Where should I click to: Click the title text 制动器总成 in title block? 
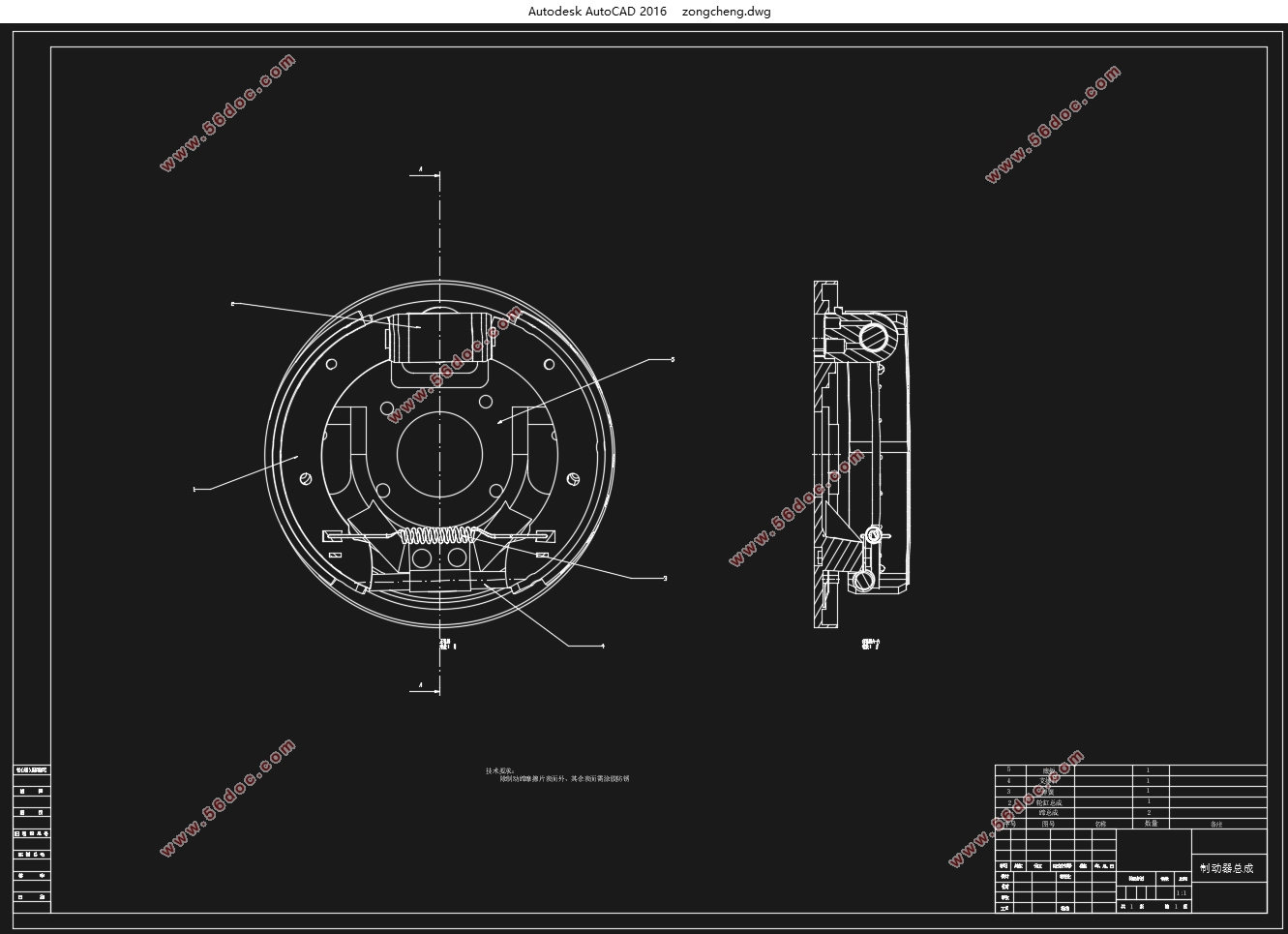click(x=1226, y=868)
